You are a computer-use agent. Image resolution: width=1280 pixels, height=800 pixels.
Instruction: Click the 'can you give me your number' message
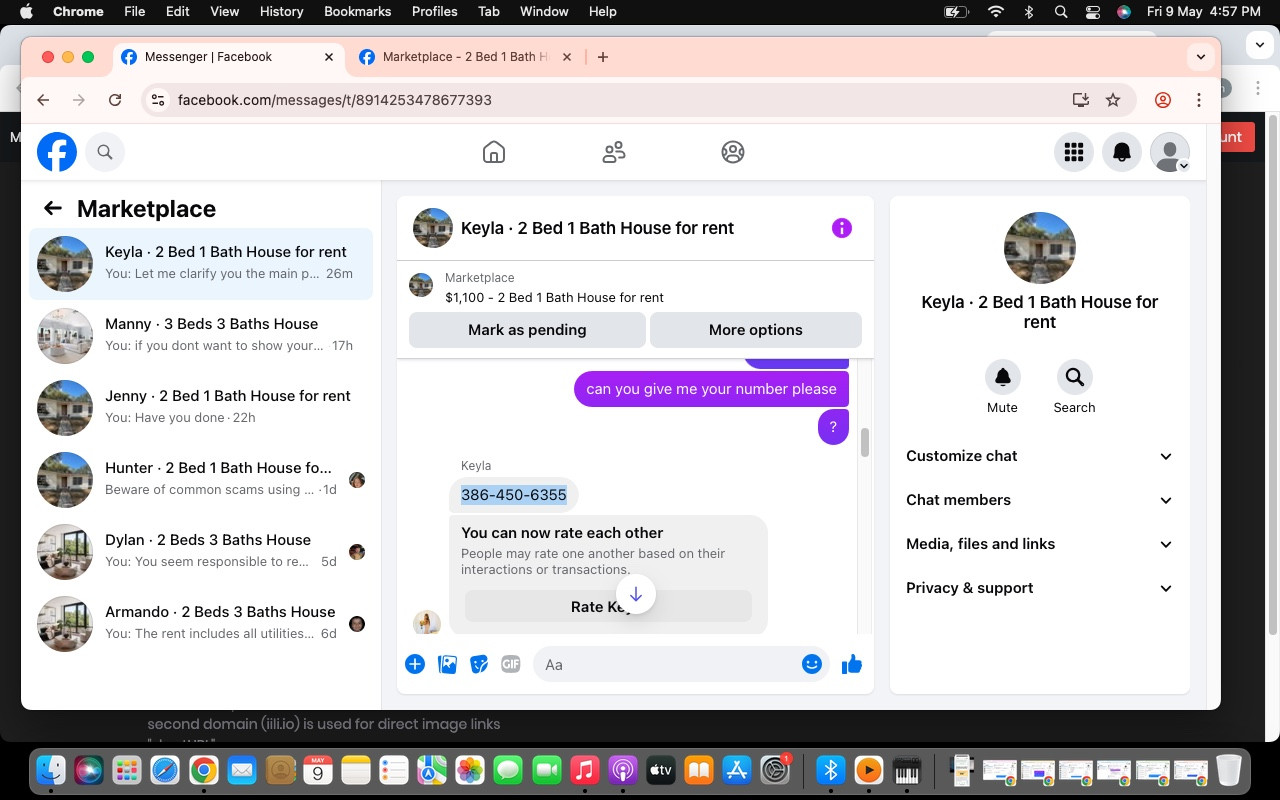tap(711, 389)
